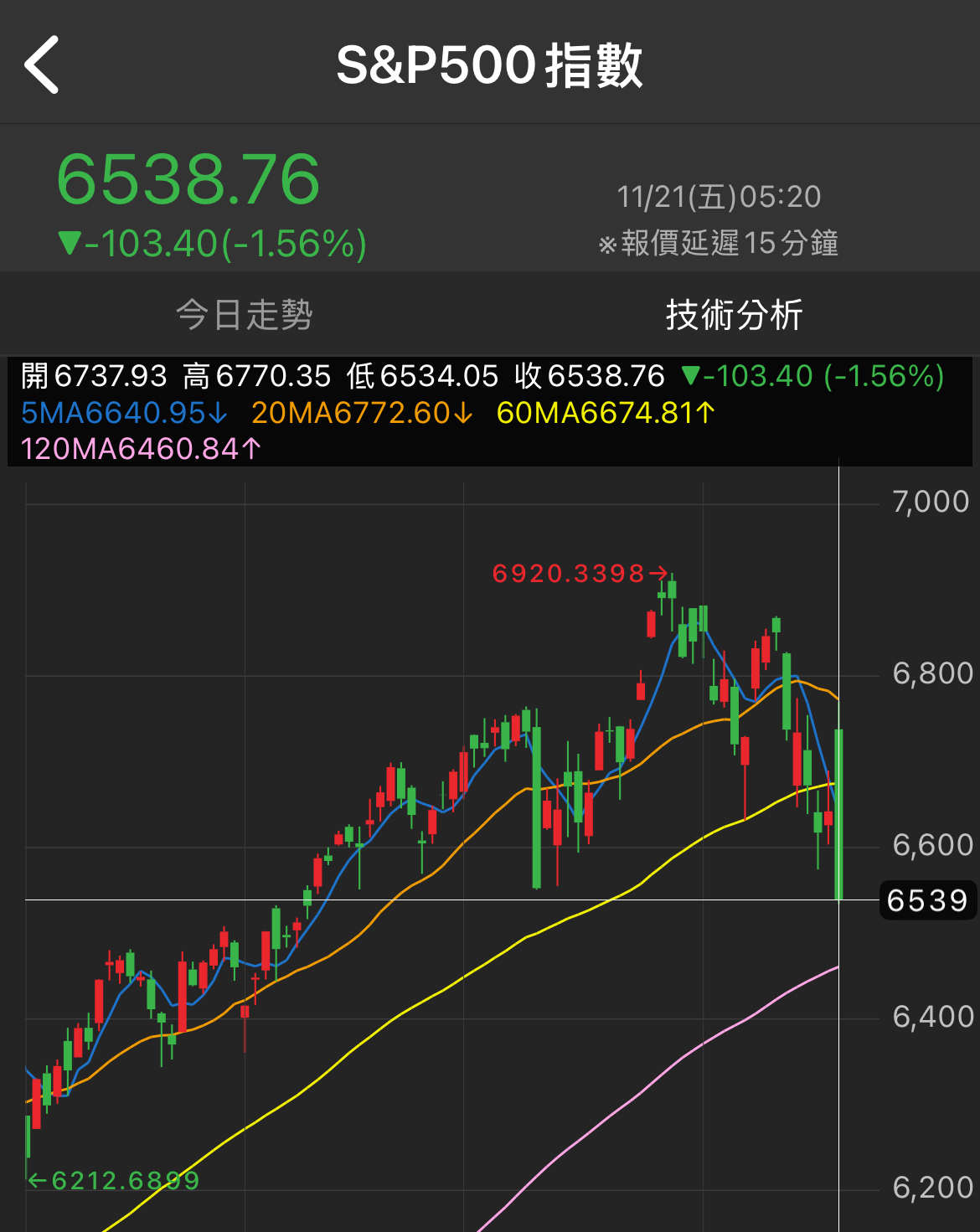This screenshot has width=980, height=1232.
Task: Tap the 6,400 price axis label
Action: pos(933,1017)
